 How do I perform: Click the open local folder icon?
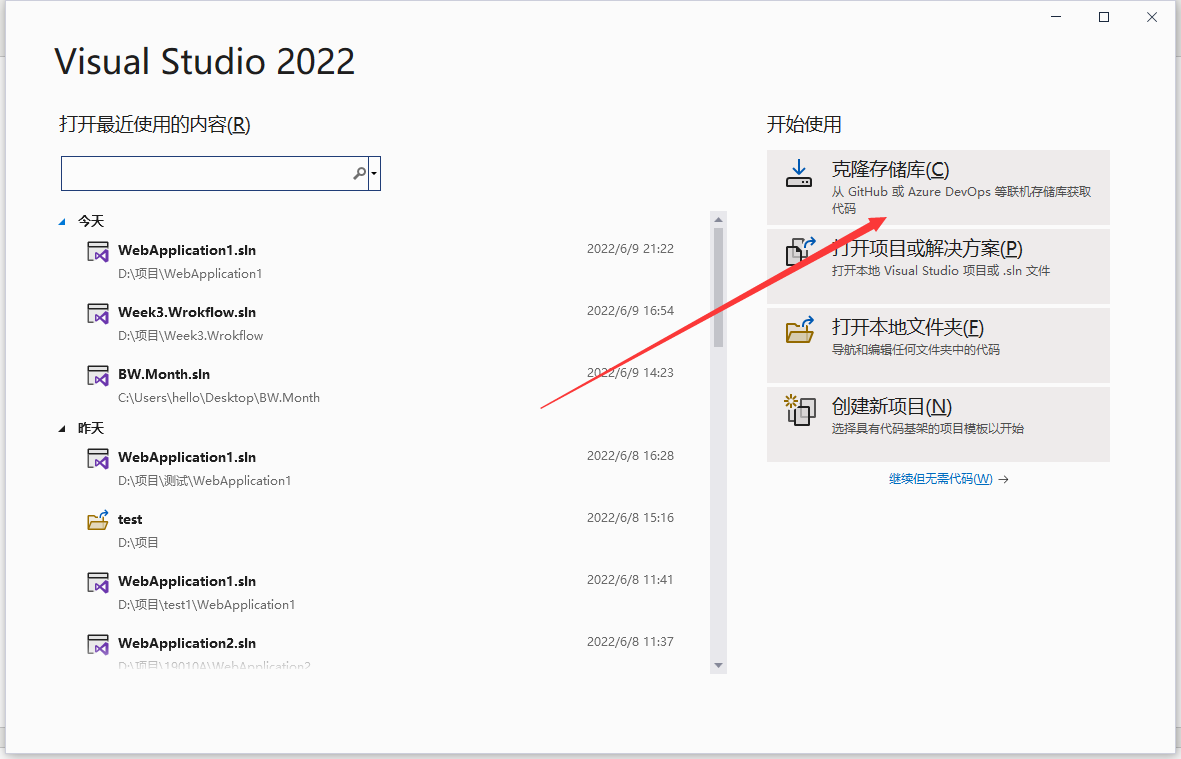point(800,330)
